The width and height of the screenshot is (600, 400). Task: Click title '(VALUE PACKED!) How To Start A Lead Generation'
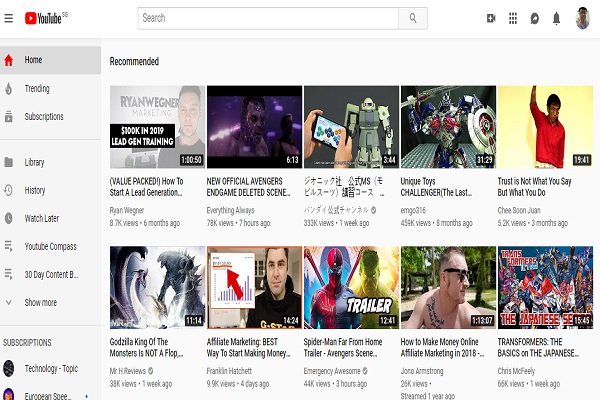click(x=147, y=187)
